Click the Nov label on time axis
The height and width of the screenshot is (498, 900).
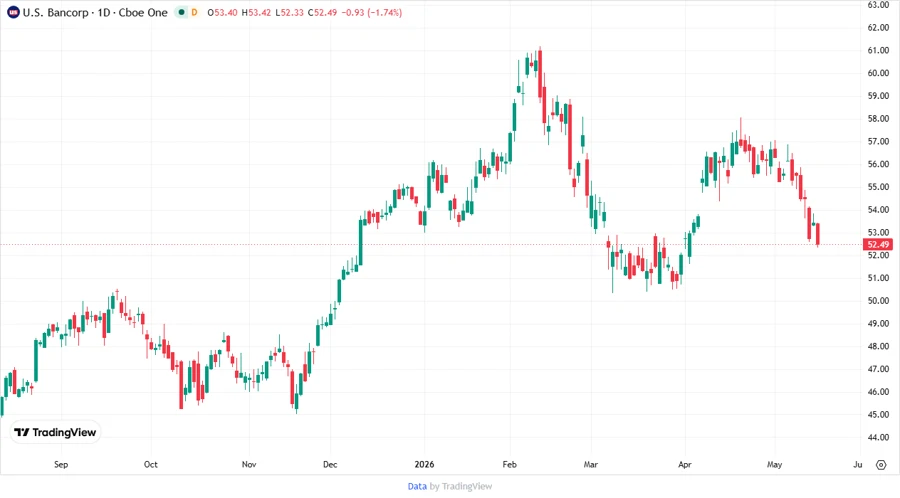[x=249, y=464]
